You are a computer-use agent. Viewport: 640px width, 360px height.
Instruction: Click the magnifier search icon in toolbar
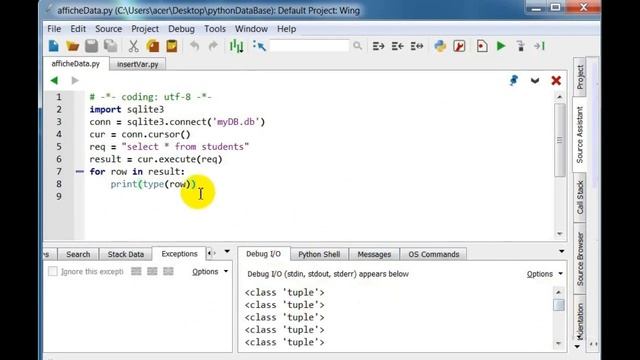point(358,46)
